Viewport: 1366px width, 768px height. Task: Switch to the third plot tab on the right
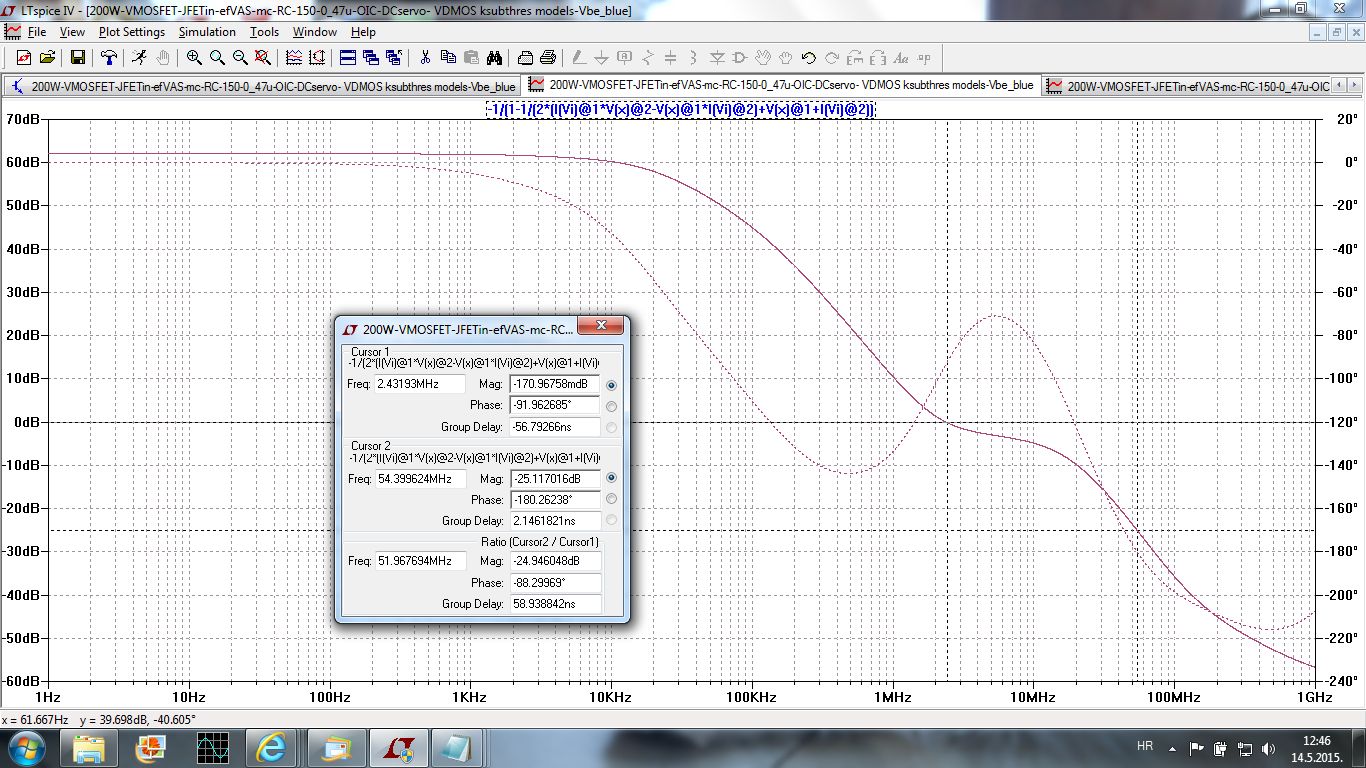coord(1187,86)
